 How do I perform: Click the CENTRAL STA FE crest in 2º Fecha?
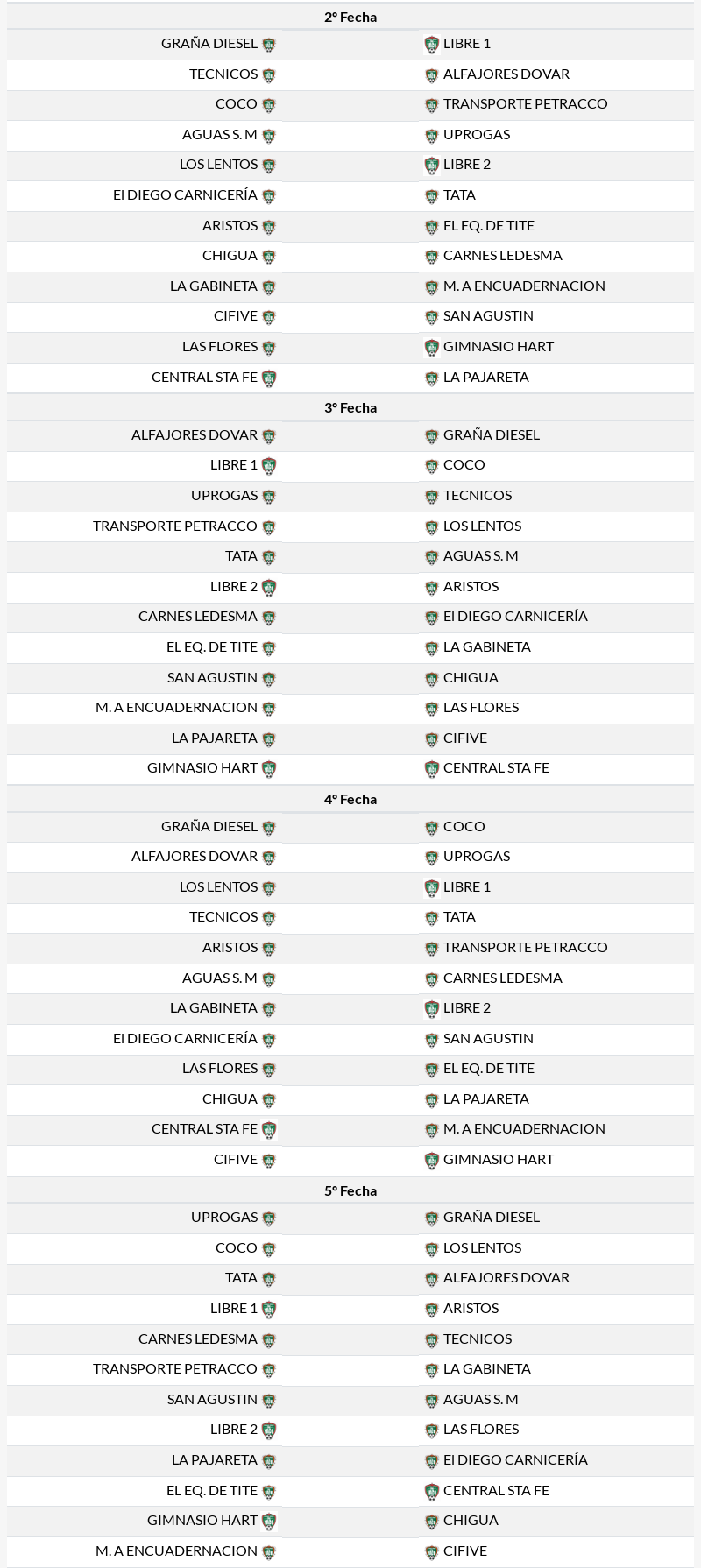[269, 378]
